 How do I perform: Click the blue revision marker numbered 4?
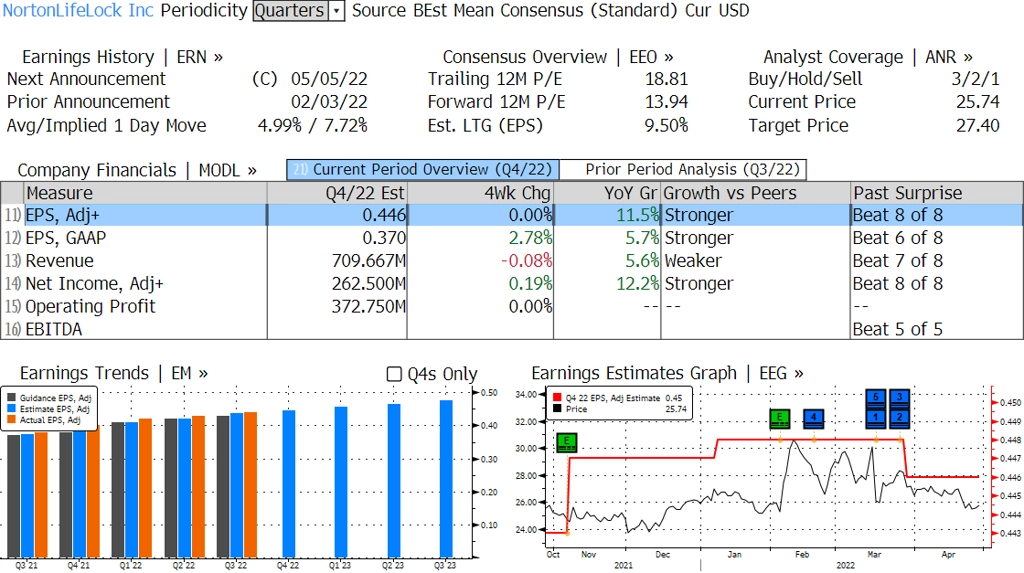click(814, 418)
